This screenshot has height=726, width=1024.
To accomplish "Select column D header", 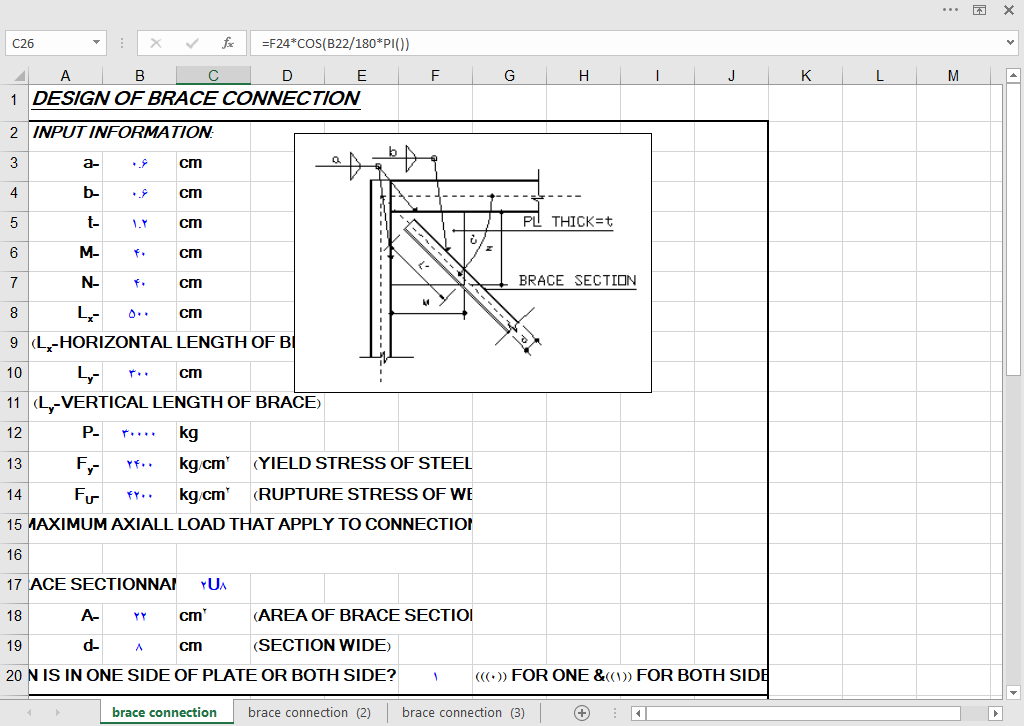I will pos(287,76).
